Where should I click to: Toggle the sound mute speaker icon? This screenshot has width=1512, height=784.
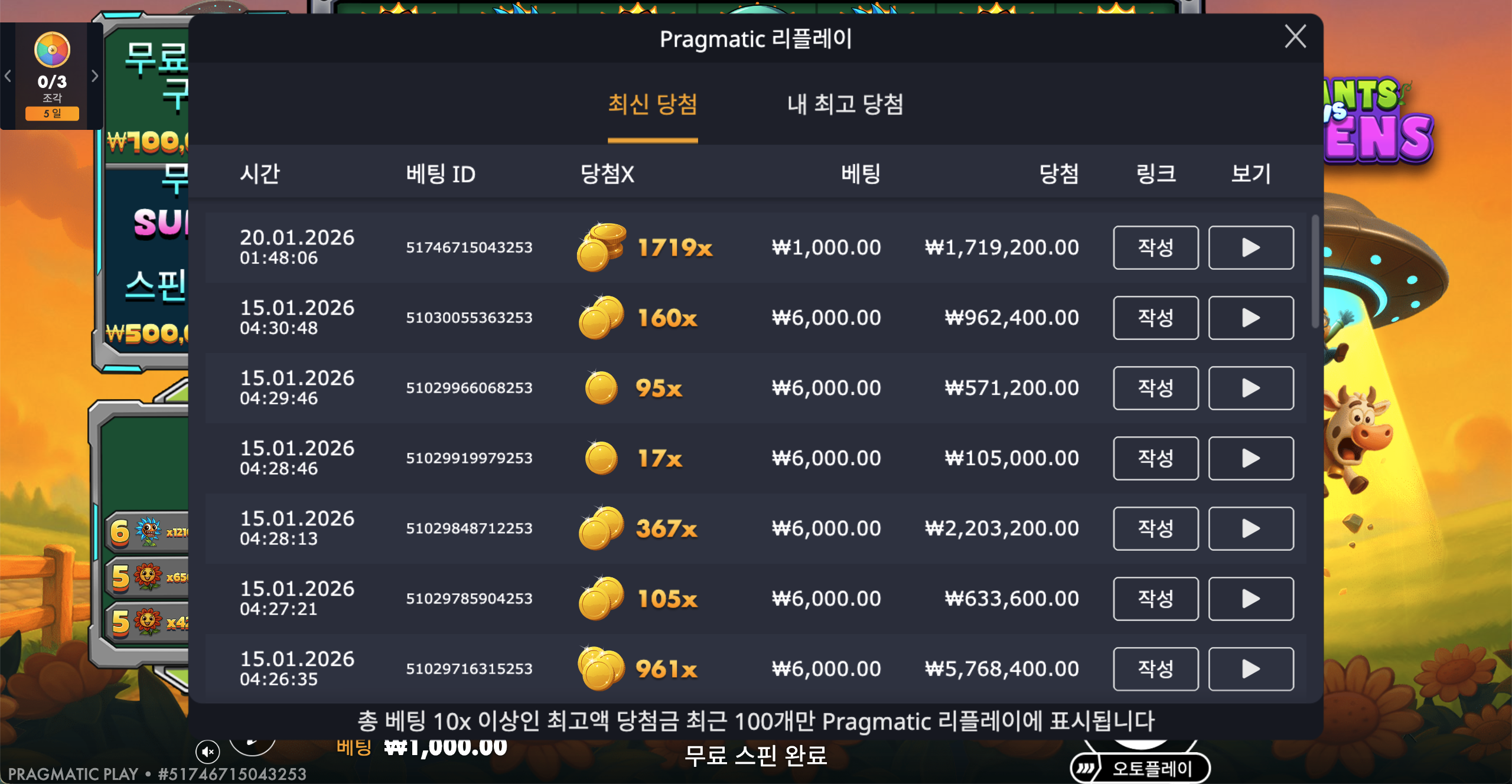point(207,752)
